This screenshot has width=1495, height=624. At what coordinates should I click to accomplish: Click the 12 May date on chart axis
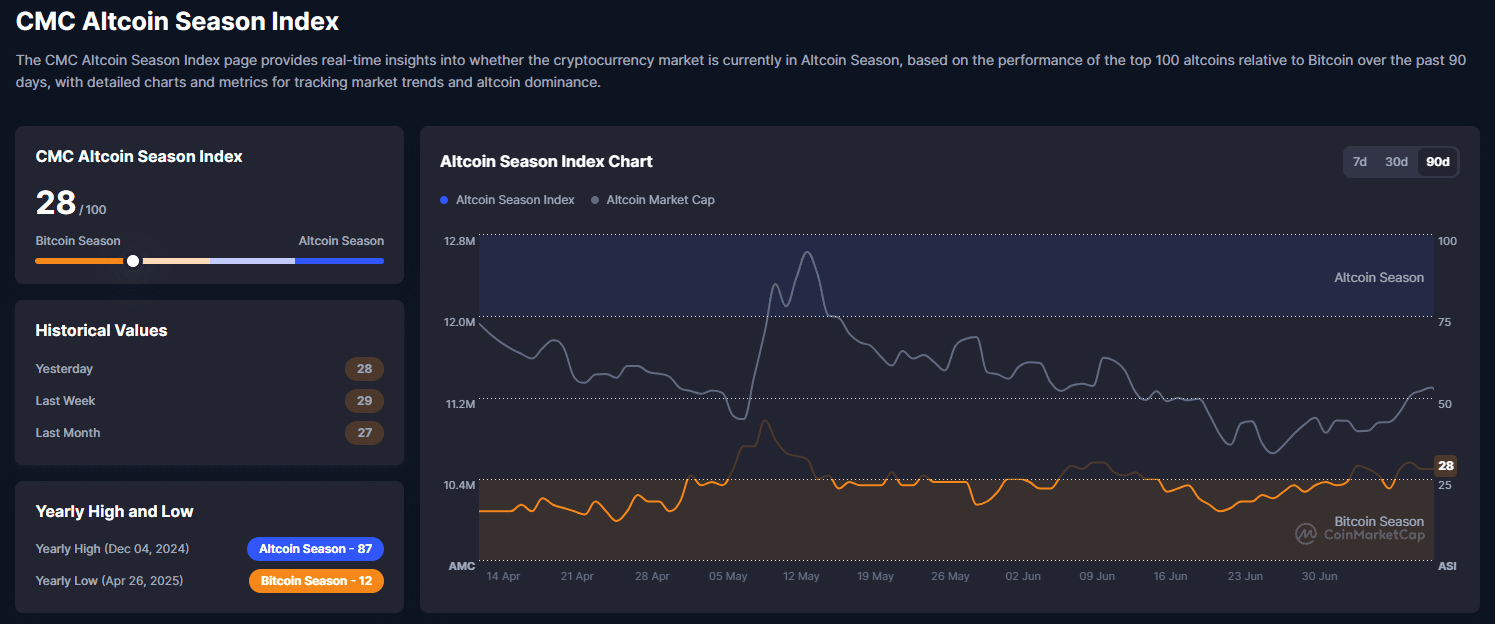tap(801, 577)
